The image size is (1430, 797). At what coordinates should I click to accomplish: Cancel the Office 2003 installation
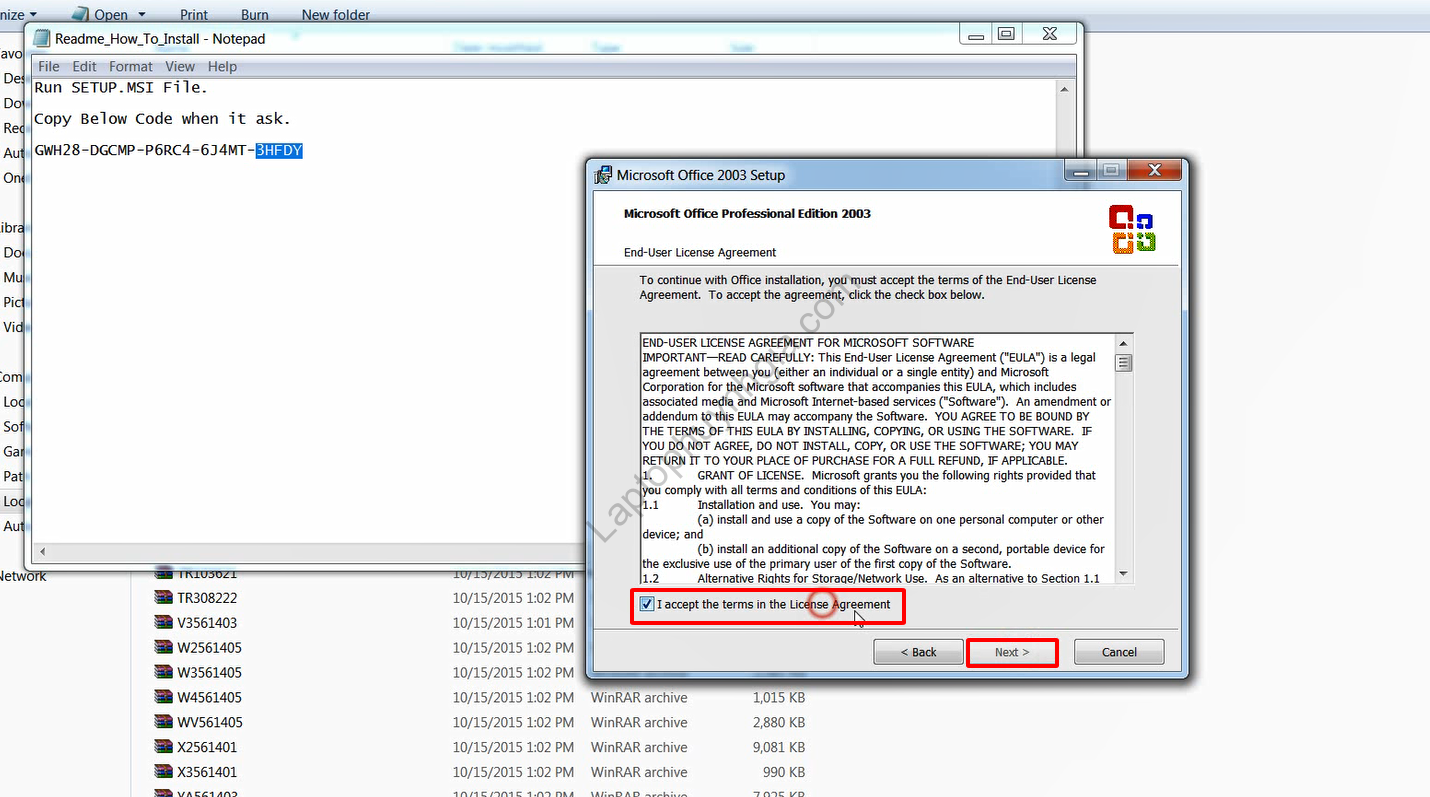coord(1119,652)
